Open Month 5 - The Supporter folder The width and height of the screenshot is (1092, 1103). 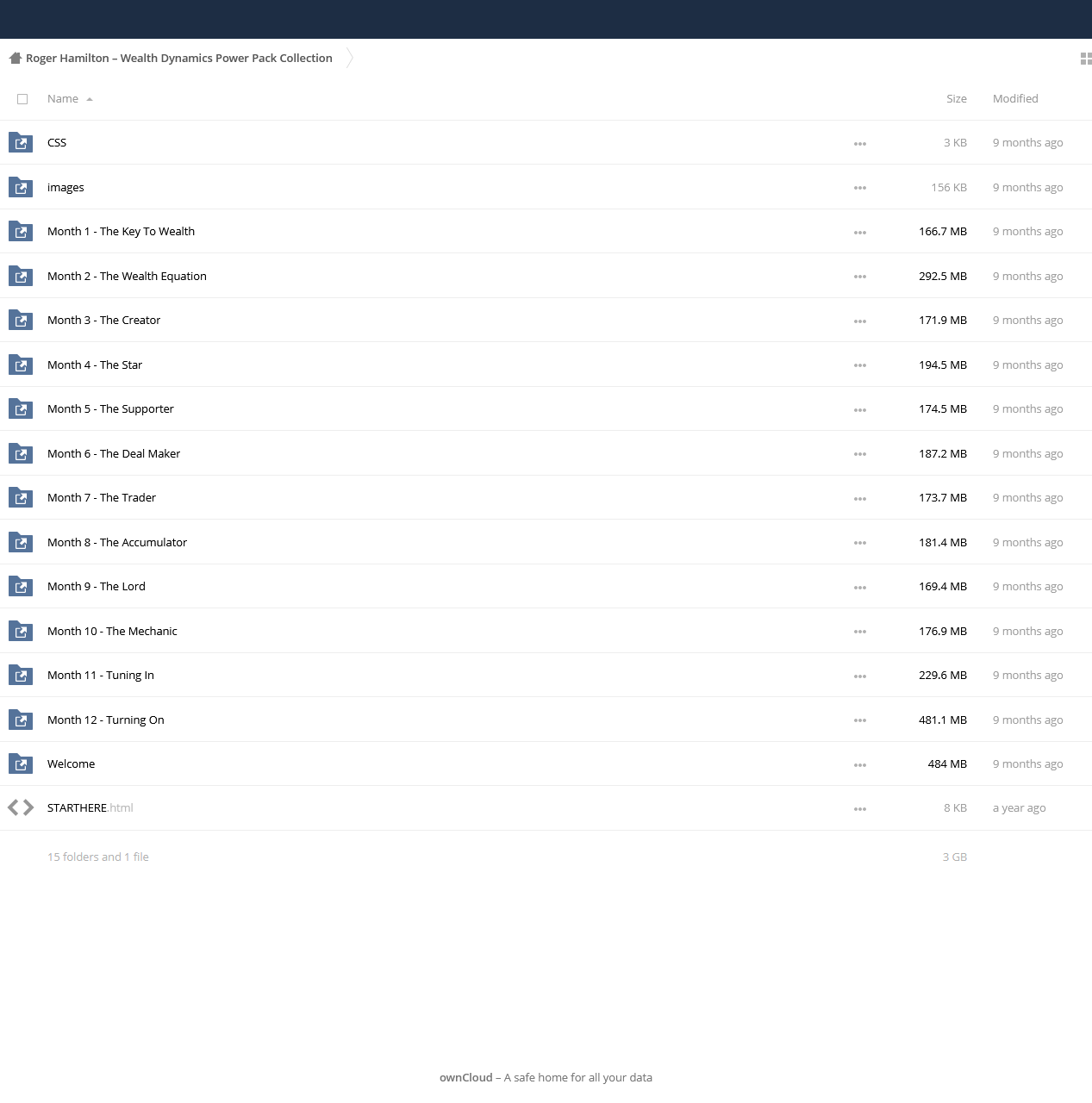[x=110, y=409]
